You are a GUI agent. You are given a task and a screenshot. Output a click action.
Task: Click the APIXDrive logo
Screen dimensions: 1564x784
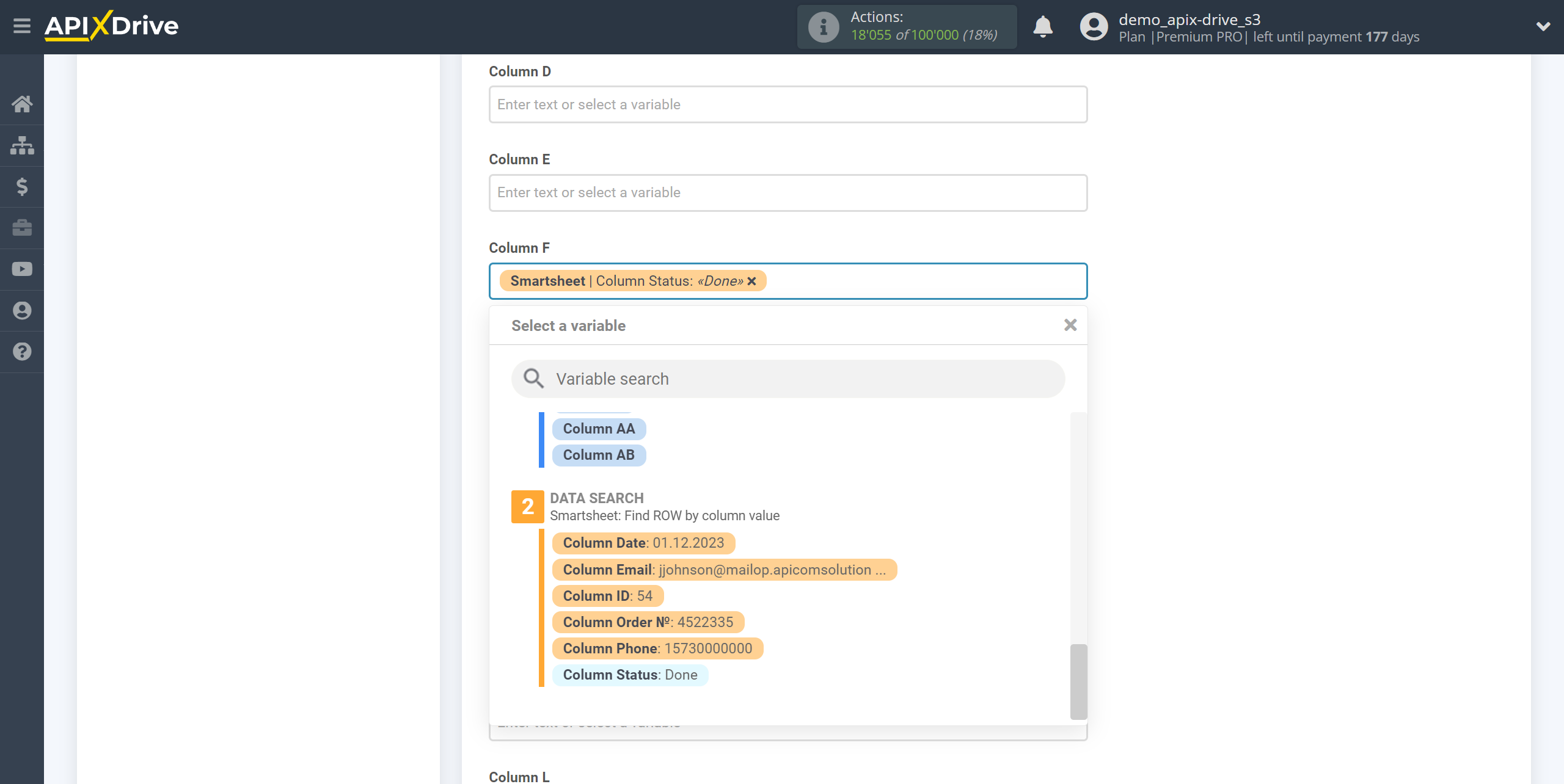point(111,26)
